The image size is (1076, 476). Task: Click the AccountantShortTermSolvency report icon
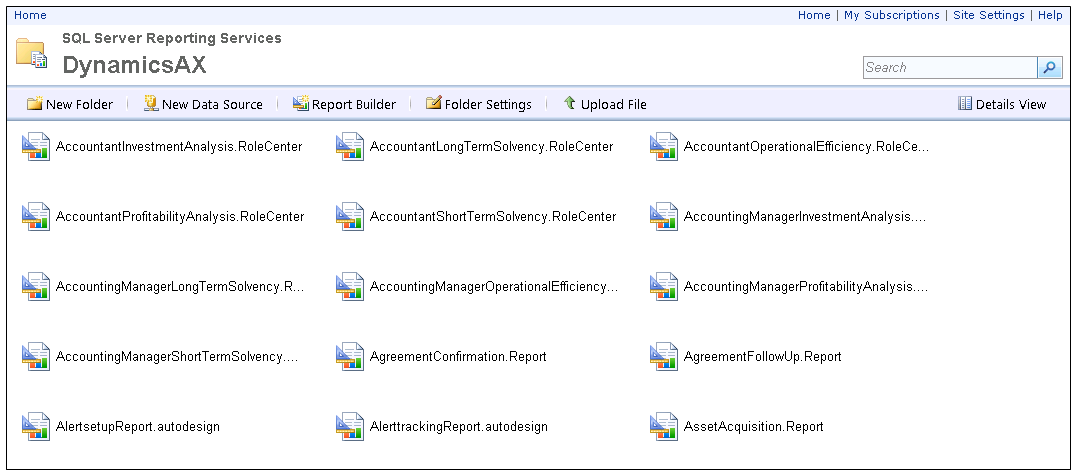[x=350, y=216]
